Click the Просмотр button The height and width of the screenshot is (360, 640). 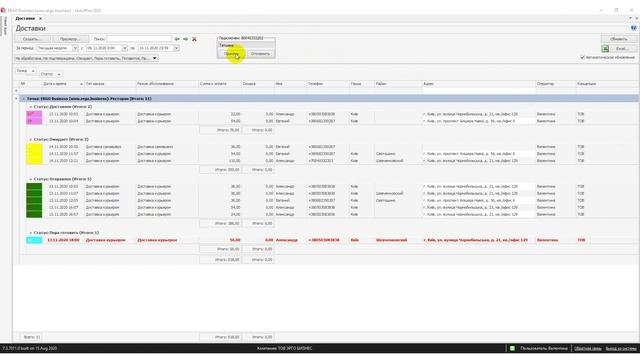[x=71, y=39]
